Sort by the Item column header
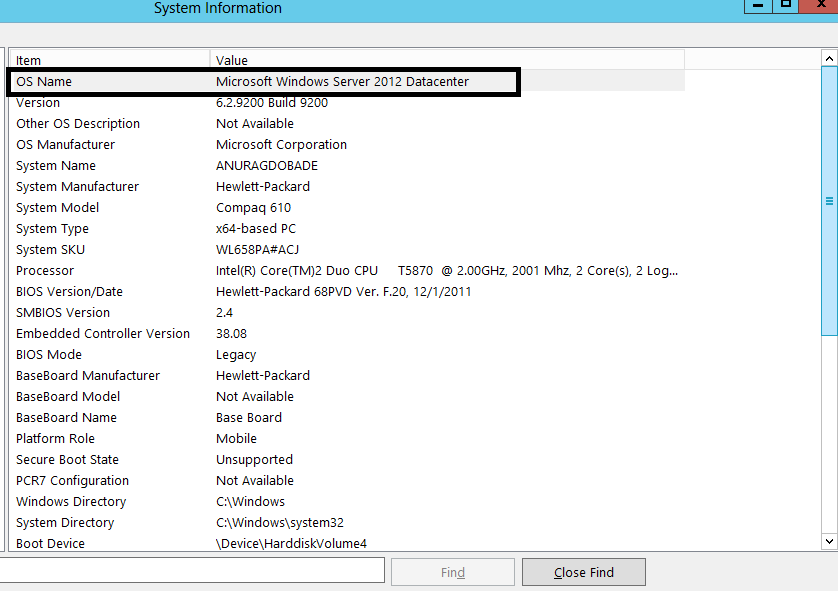Image resolution: width=838 pixels, height=591 pixels. (x=110, y=60)
